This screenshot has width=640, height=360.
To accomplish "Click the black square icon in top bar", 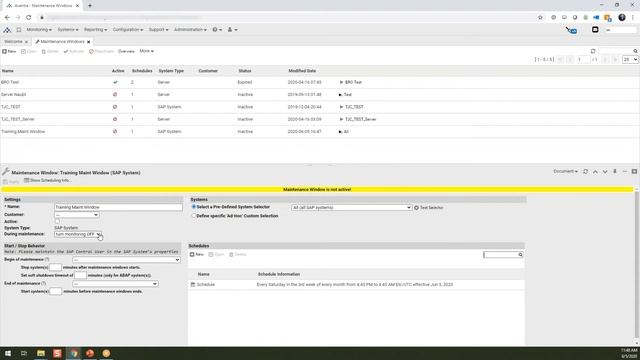I will pyautogui.click(x=595, y=30).
